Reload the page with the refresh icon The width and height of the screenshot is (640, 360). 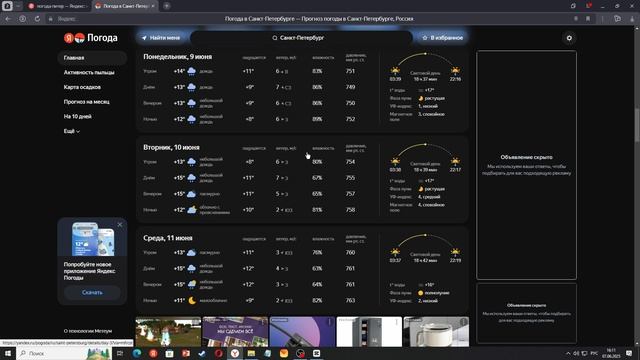[x=37, y=19]
